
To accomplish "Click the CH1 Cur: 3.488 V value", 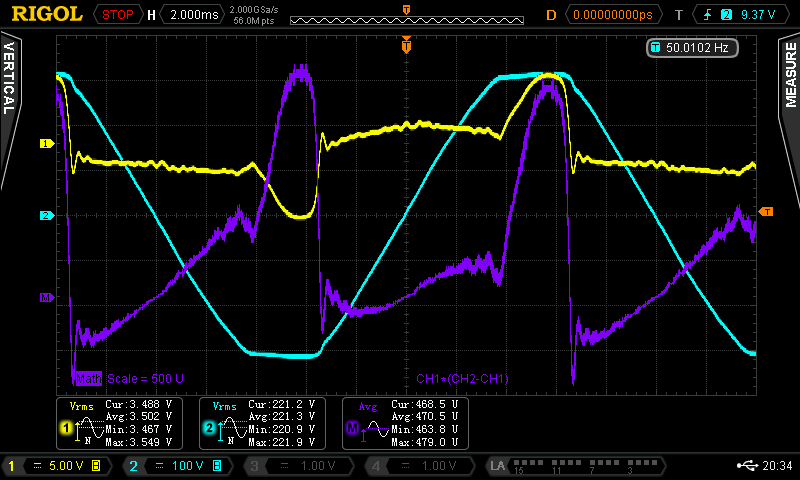I will (x=139, y=405).
